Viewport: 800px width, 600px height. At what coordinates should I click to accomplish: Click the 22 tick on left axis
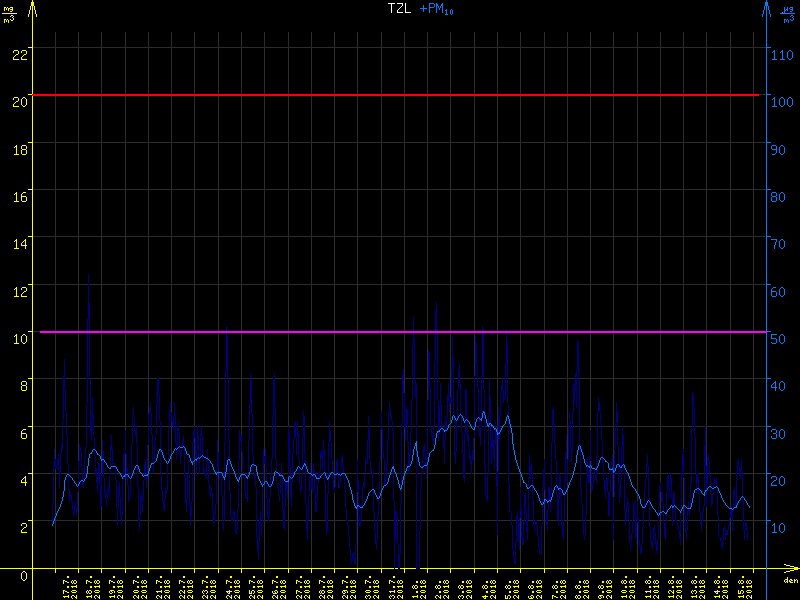pos(18,54)
